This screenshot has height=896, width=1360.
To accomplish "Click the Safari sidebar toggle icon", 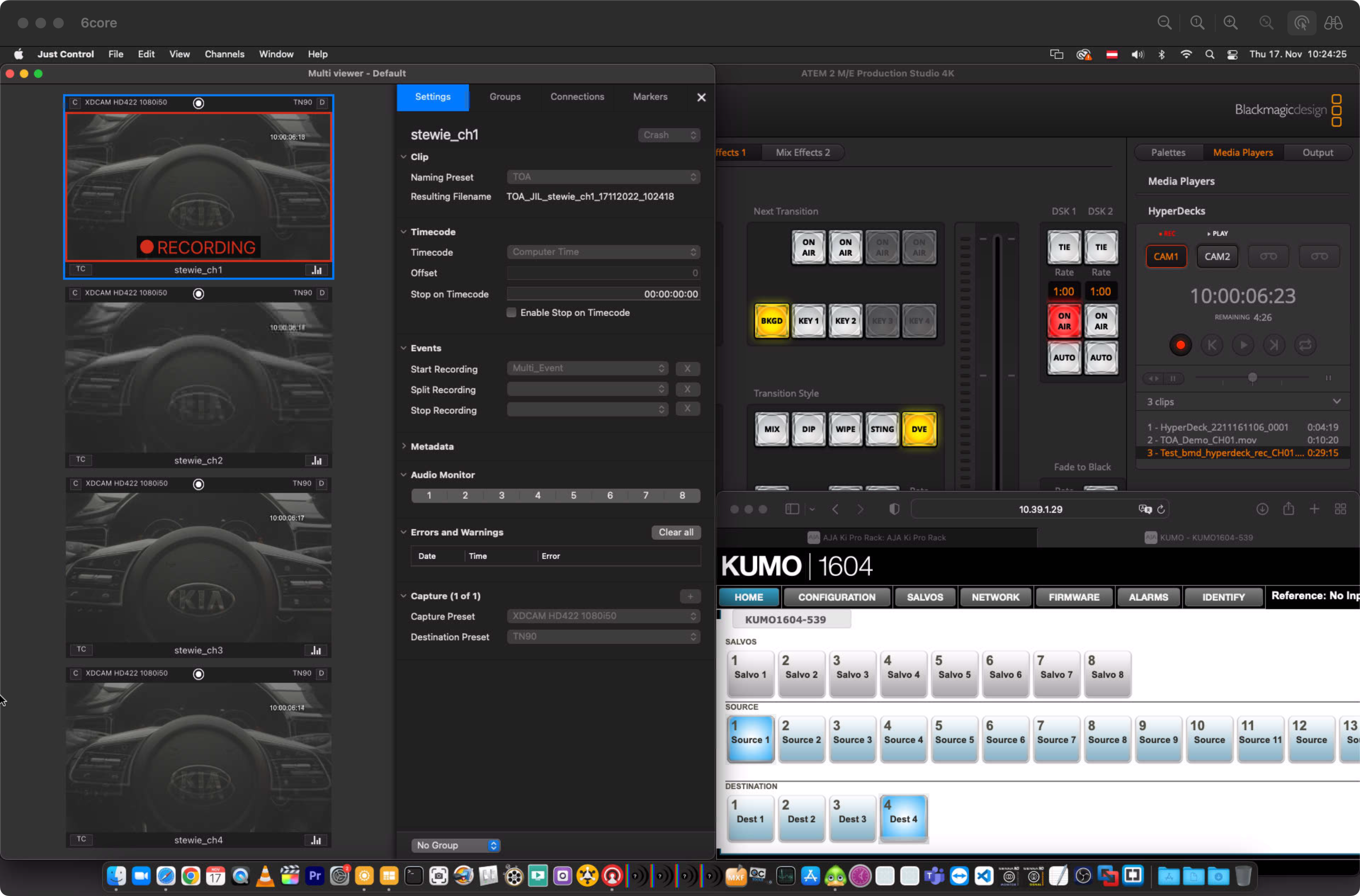I will point(792,509).
